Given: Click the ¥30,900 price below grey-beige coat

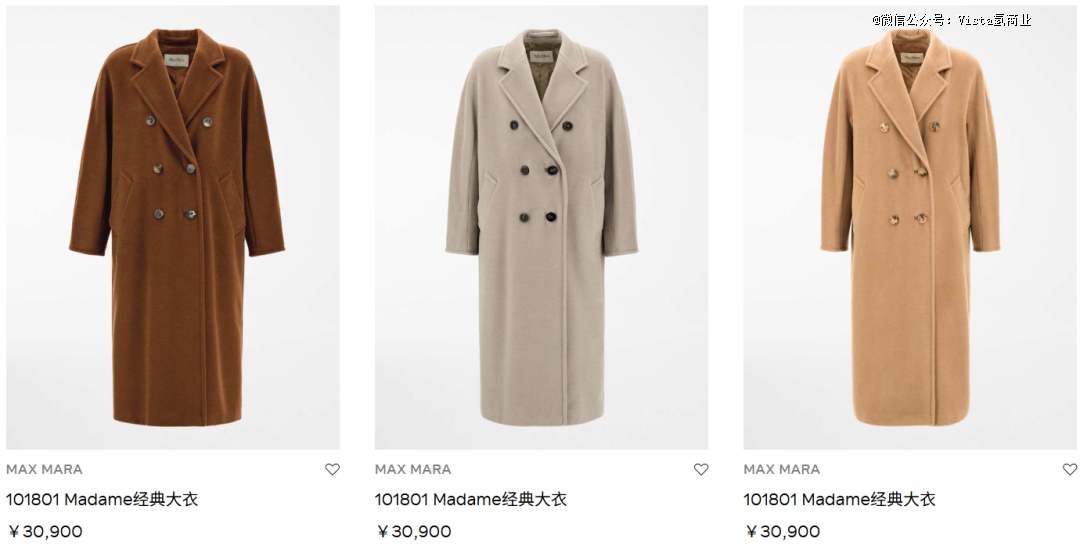Looking at the screenshot, I should [414, 532].
